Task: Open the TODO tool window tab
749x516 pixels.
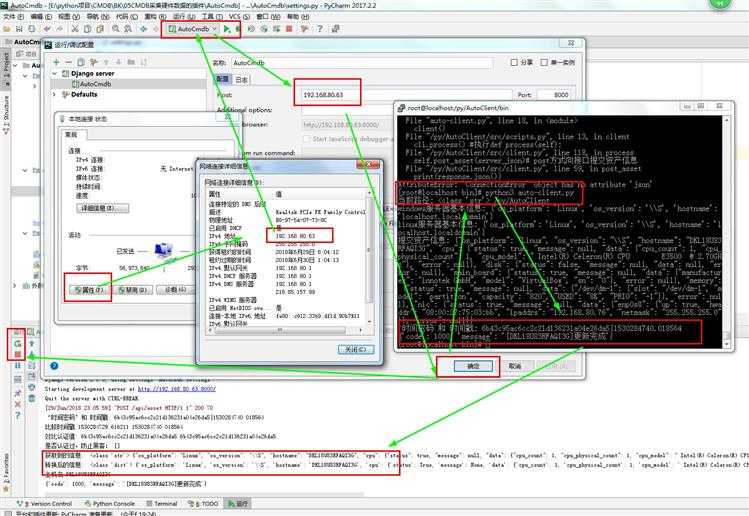Action: tap(203, 504)
